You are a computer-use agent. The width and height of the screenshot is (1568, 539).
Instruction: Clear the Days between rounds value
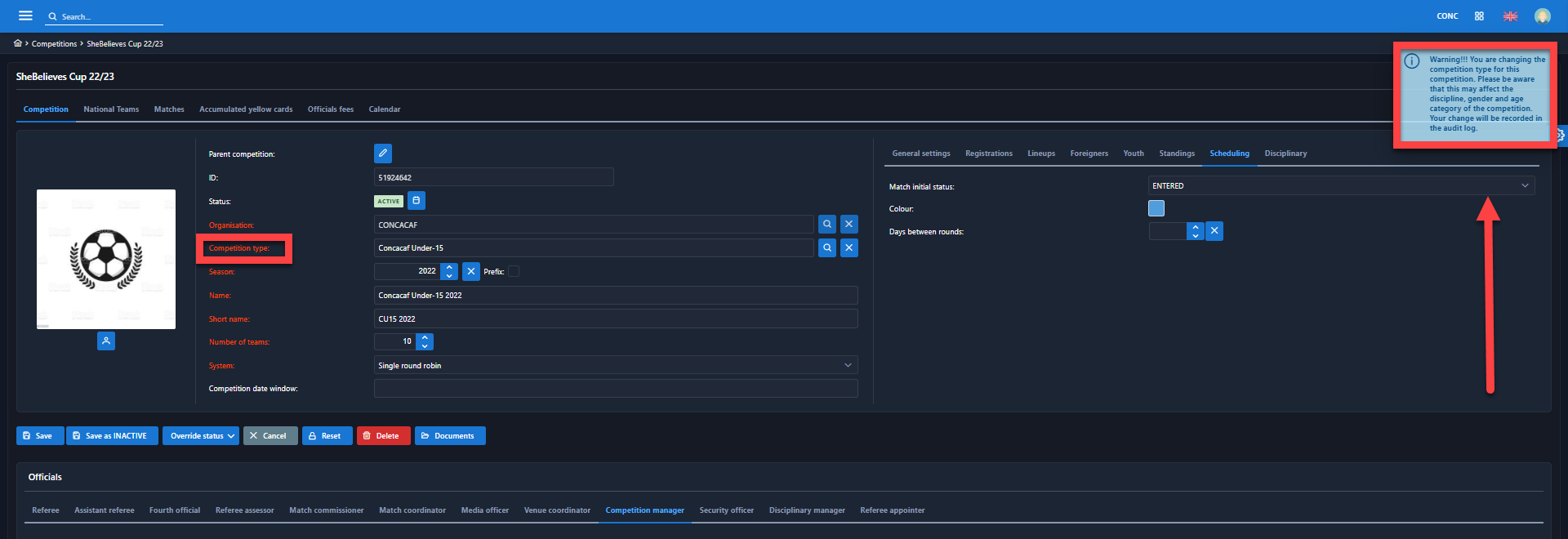point(1214,232)
